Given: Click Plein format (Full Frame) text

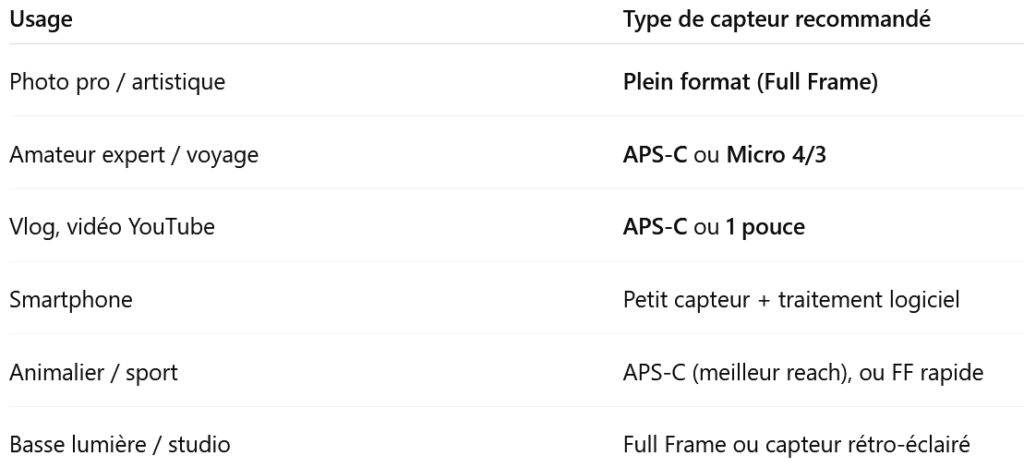Looking at the screenshot, I should [750, 82].
